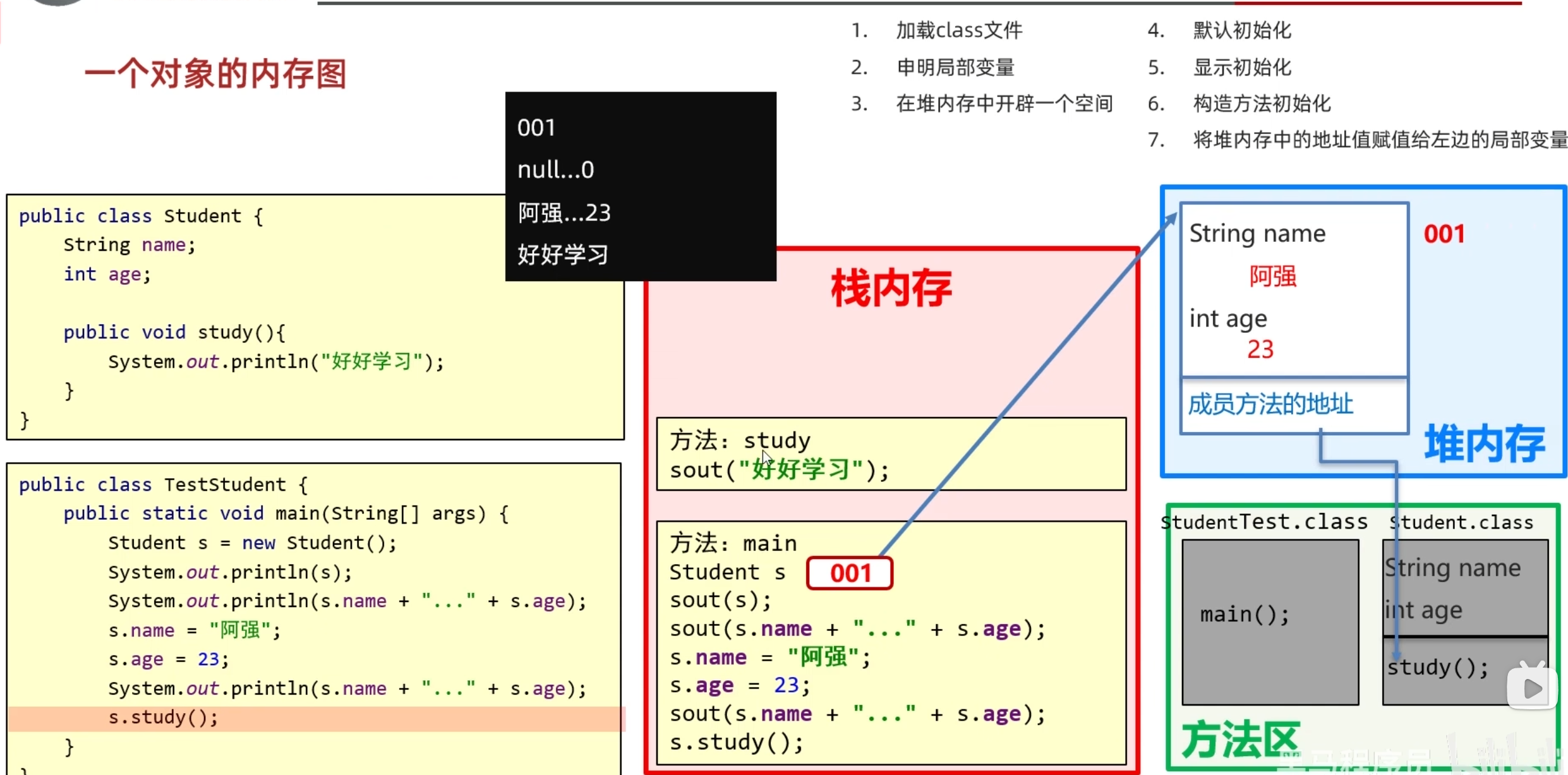Click the red 23 value in heap
Screen dimensions: 1568x775
coord(1260,349)
